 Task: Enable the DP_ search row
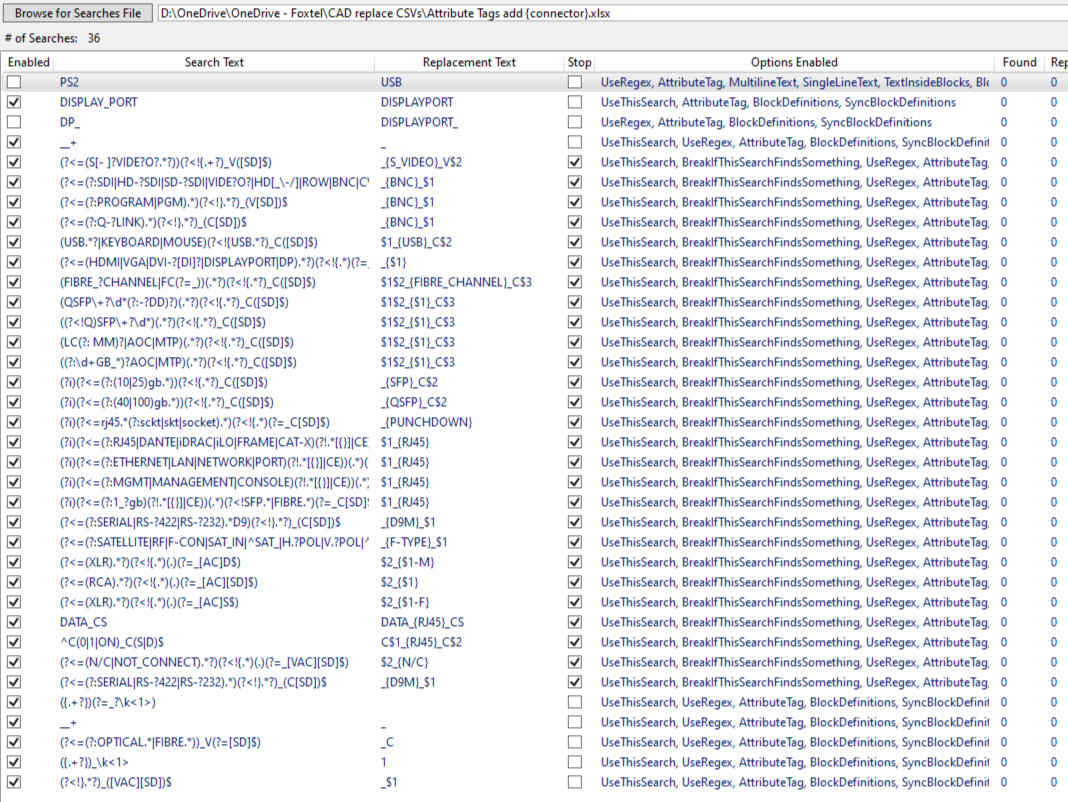point(14,122)
